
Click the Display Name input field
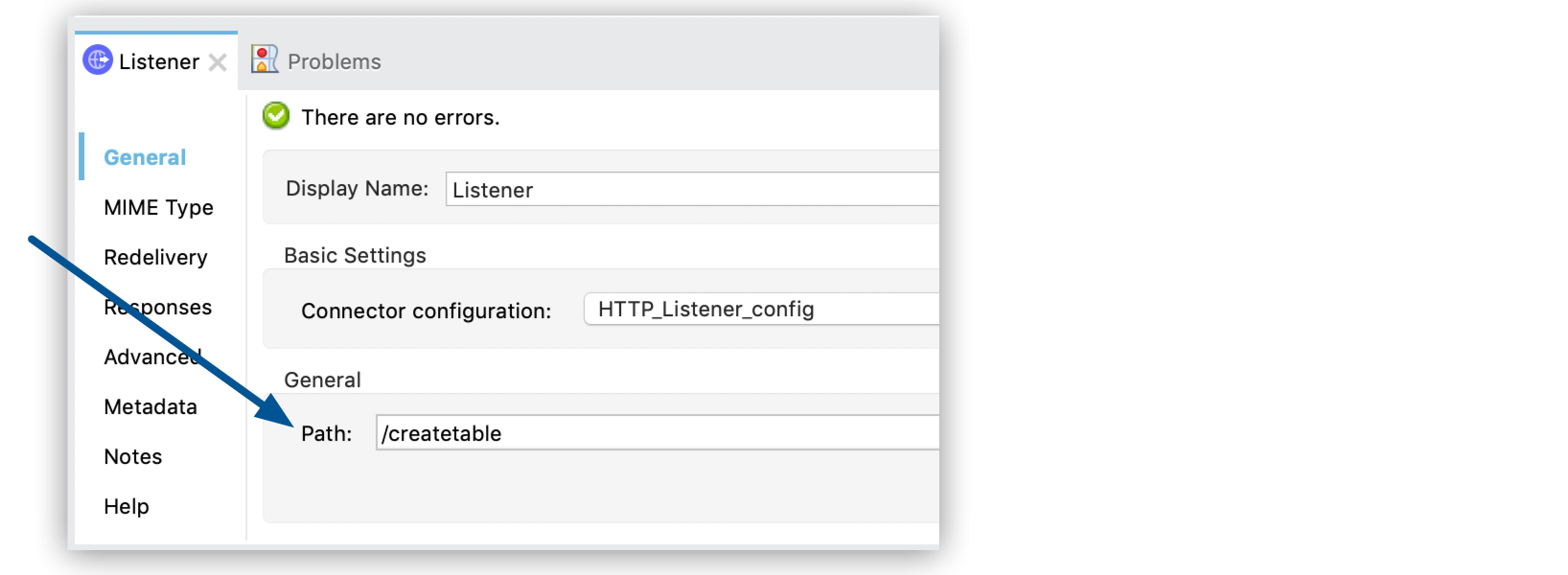point(690,190)
